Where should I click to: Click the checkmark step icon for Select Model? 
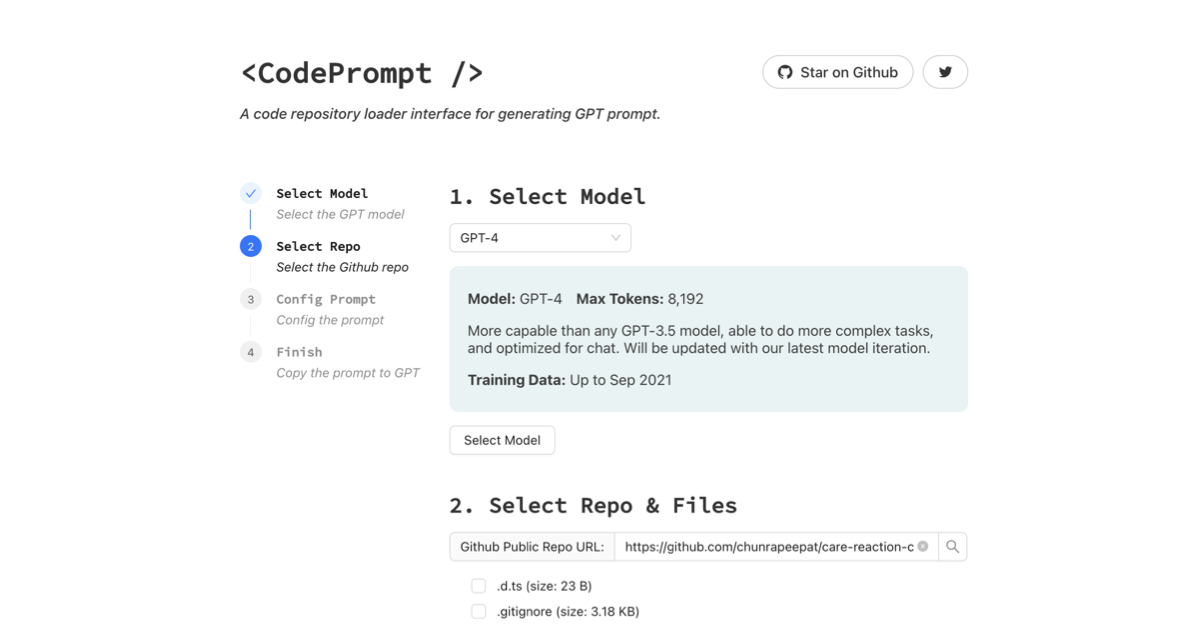click(251, 194)
